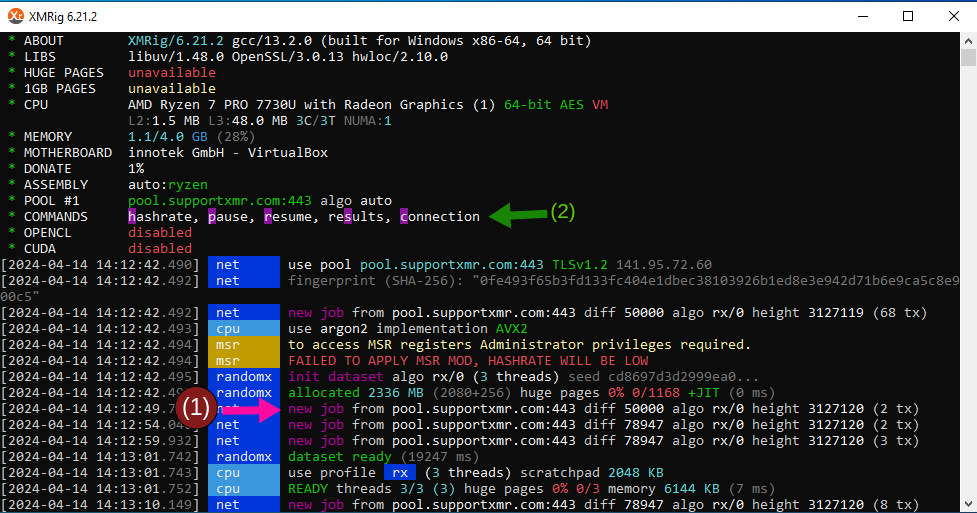The height and width of the screenshot is (513, 977).
Task: Click the '(8 tx)' text on 14:13:10 line
Action: [x=896, y=505]
